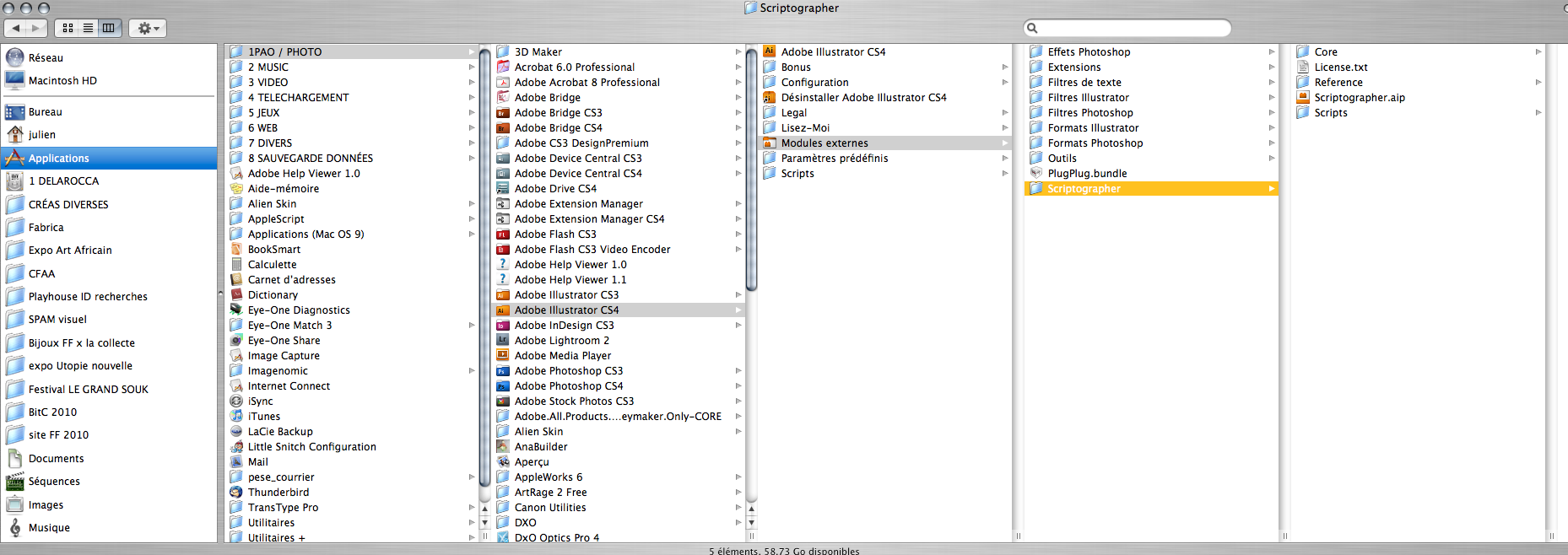1568x555 pixels.
Task: Switch to icon view mode
Action: [68, 28]
